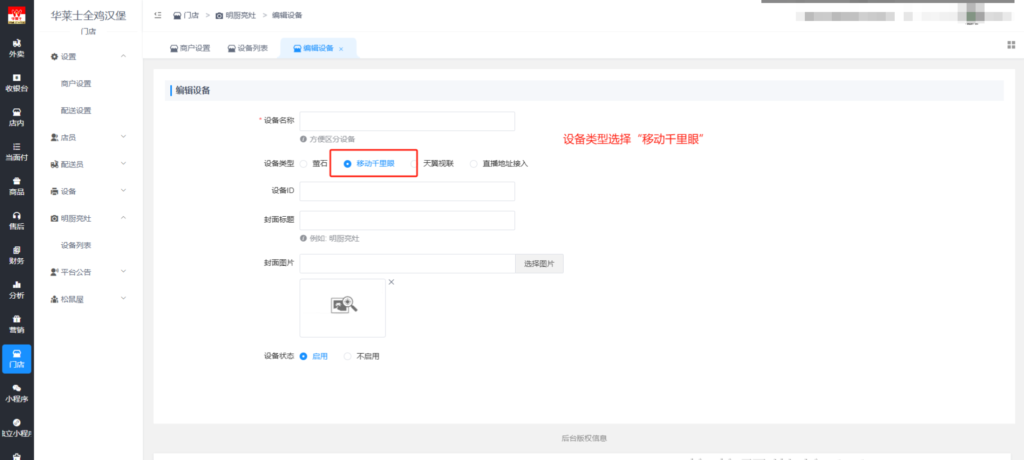The width and height of the screenshot is (1024, 460).
Task: Open the 当面付 section in the dark sidebar
Action: point(16,152)
